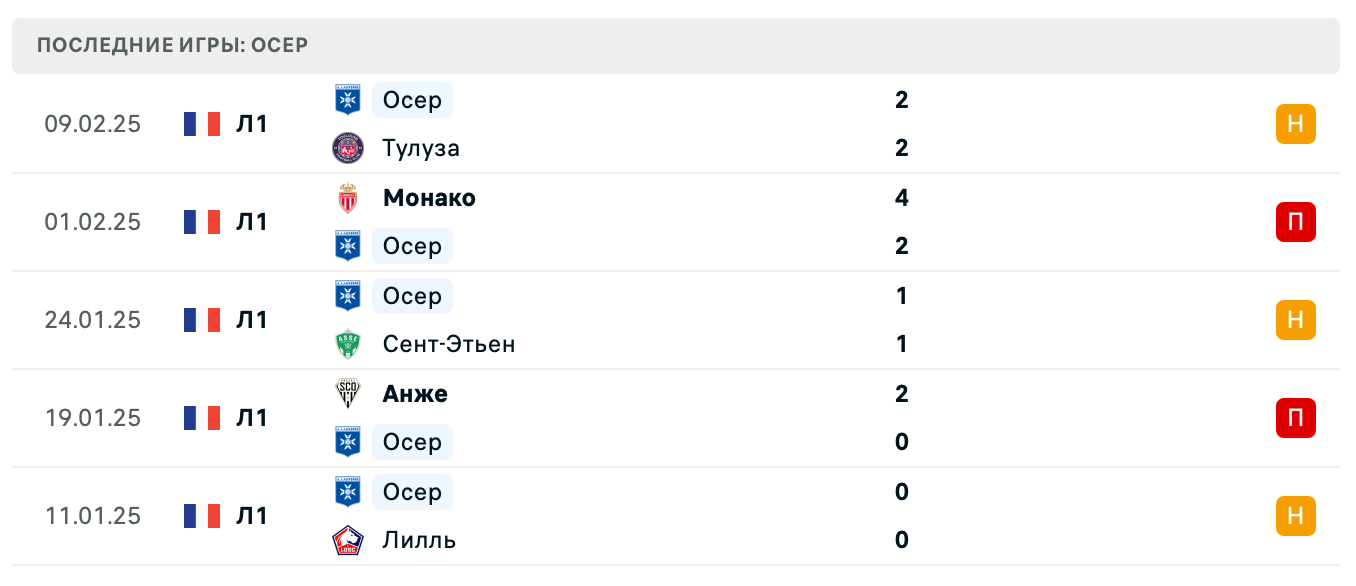Click the score 4 in the Монако match

point(902,197)
